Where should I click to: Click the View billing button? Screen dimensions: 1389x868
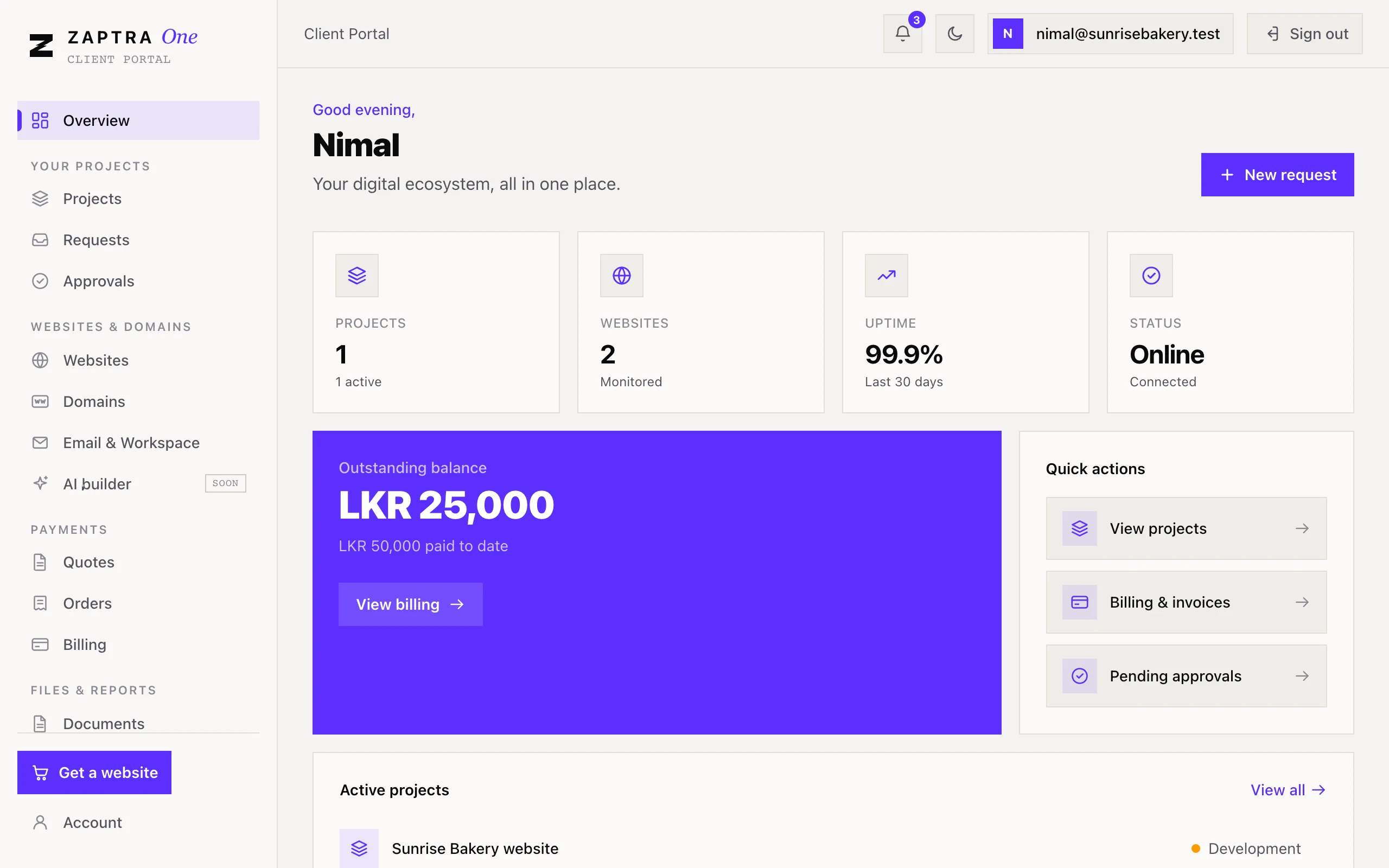pyautogui.click(x=410, y=604)
